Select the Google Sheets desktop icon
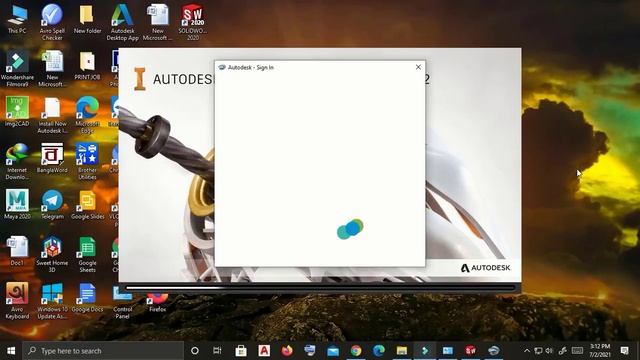 click(x=87, y=255)
